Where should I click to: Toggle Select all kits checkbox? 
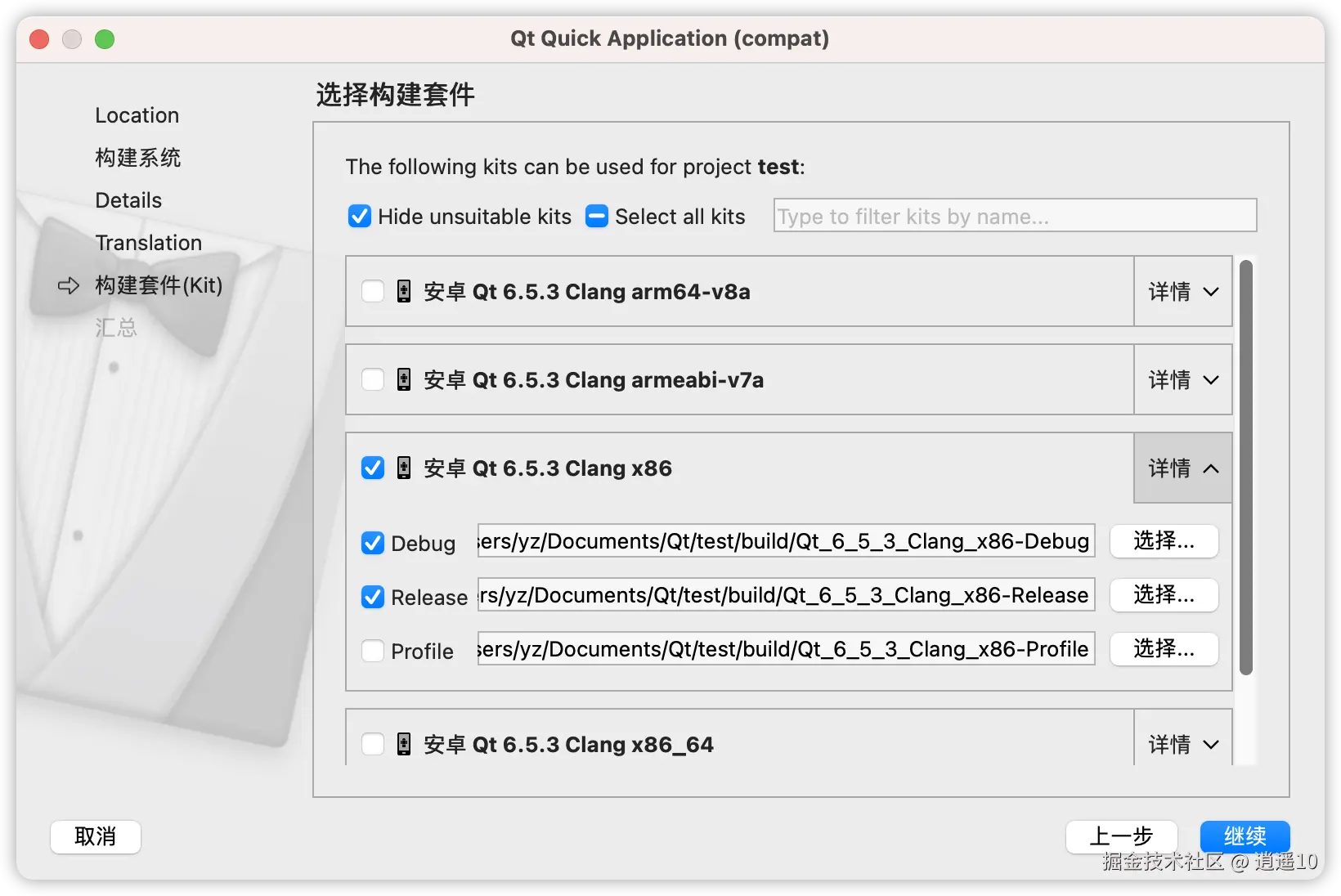[597, 217]
